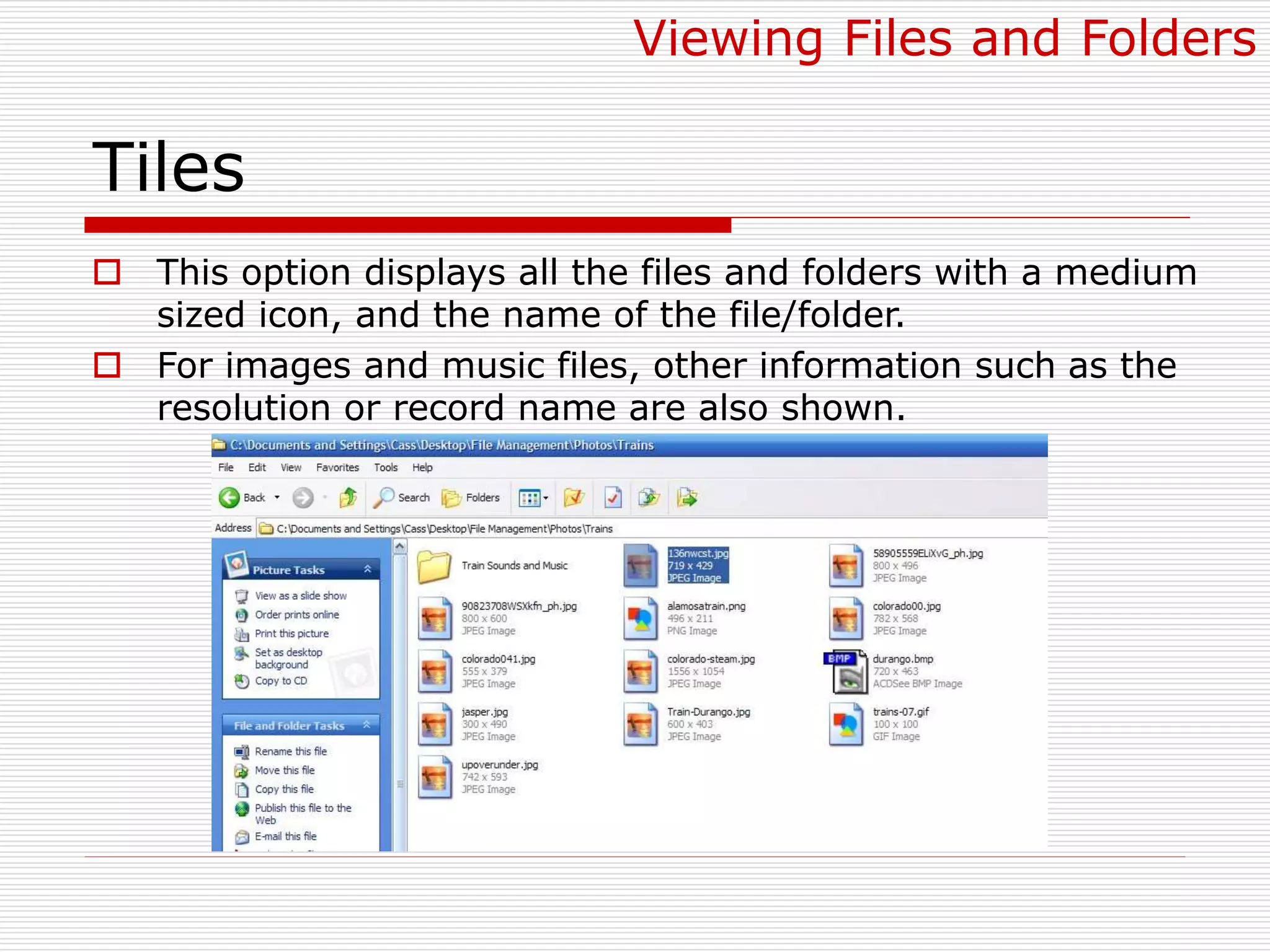Open the Help menu
Viewport: 1270px width, 952px height.
click(x=422, y=467)
